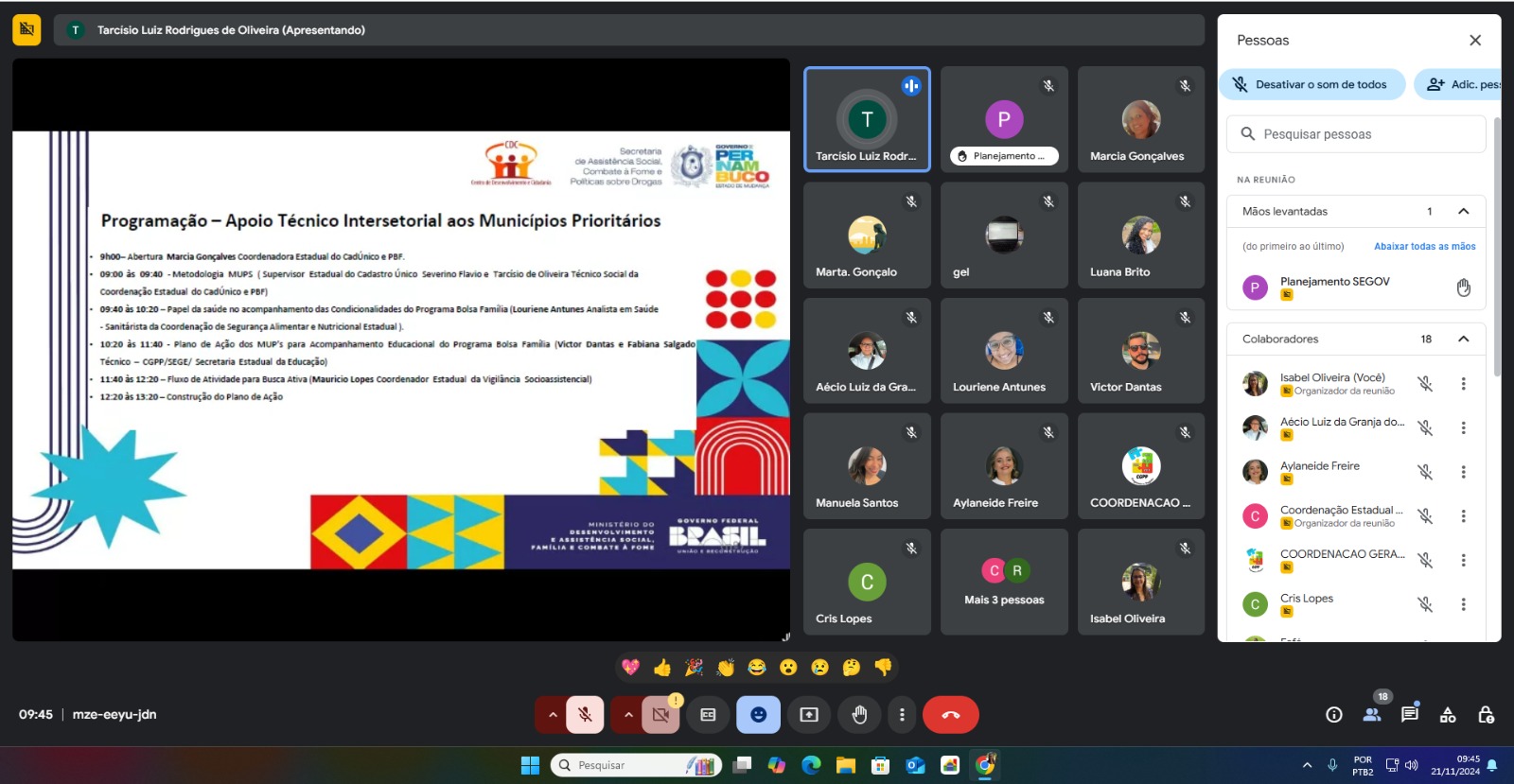The height and width of the screenshot is (784, 1514).
Task: Open more options for Aylaneide Freire
Action: (1463, 472)
